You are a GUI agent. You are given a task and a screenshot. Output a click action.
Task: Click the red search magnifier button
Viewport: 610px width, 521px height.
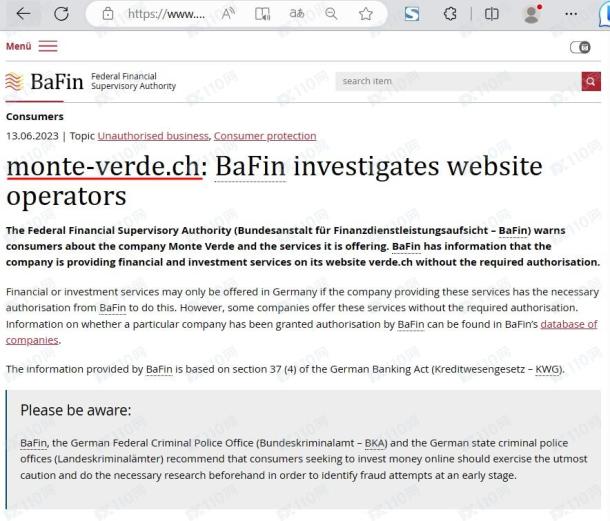pos(591,81)
